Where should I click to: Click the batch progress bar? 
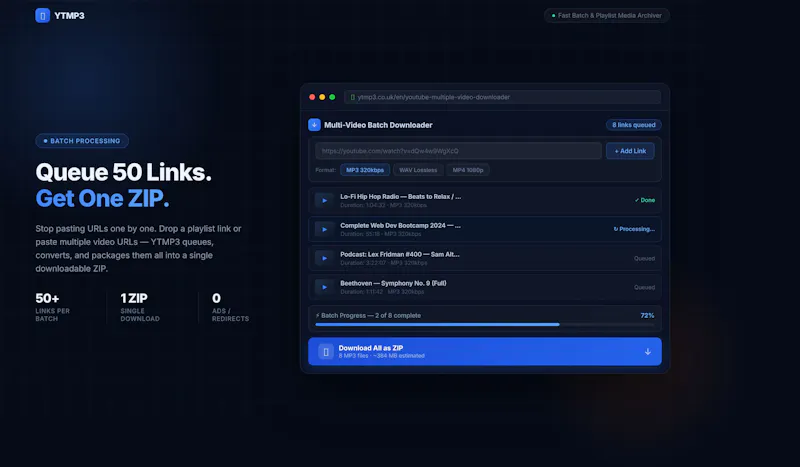[485, 325]
